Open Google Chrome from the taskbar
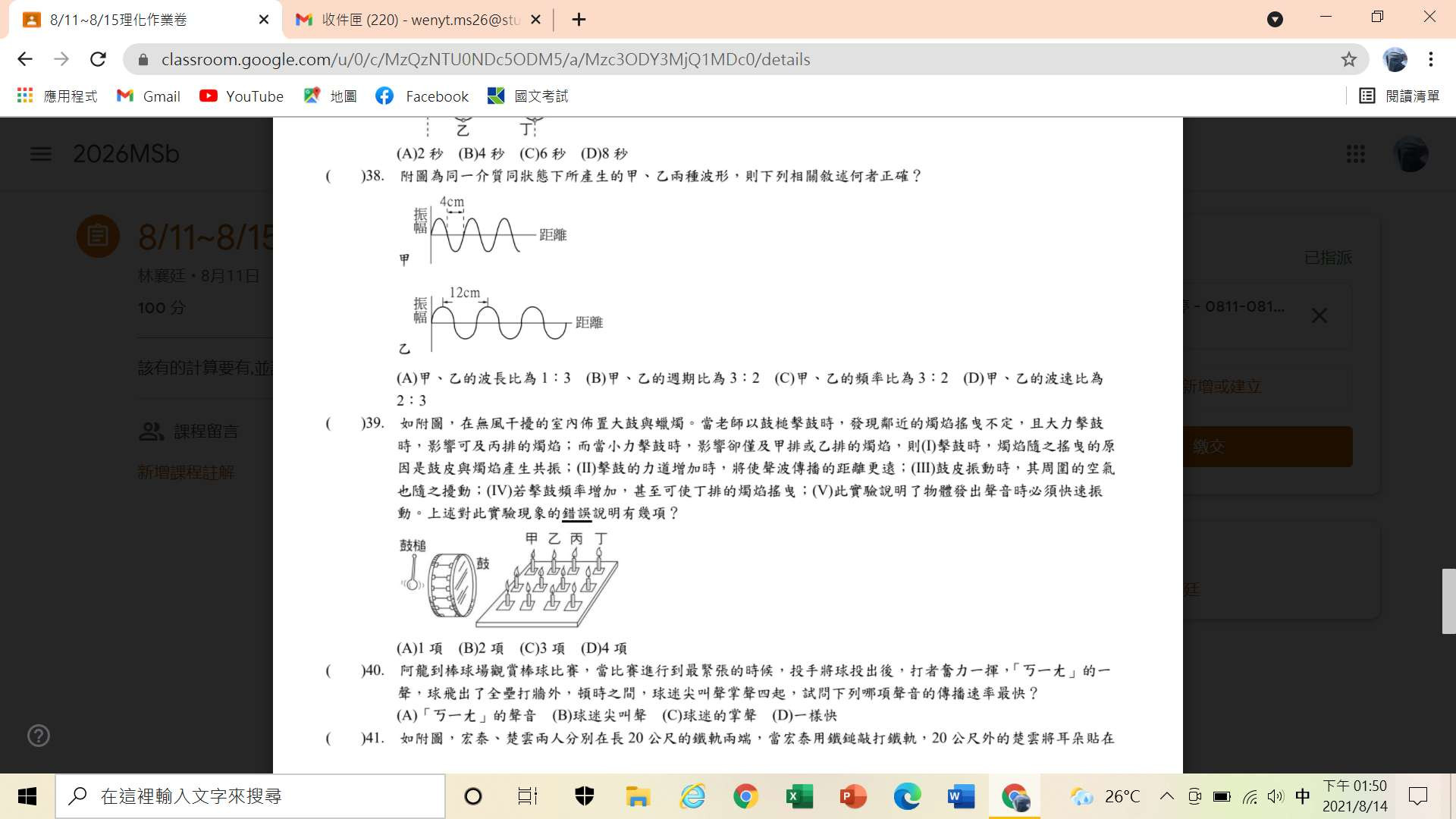 (x=745, y=796)
